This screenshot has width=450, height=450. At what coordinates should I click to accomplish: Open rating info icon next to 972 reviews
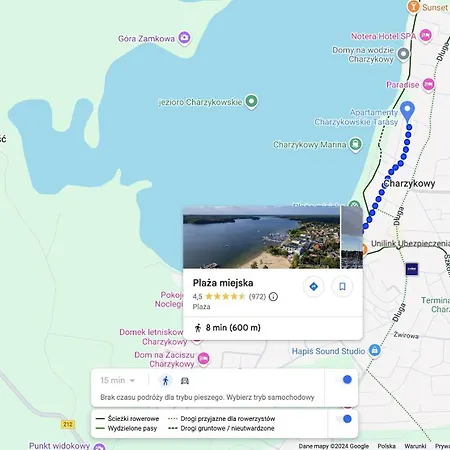pyautogui.click(x=273, y=296)
